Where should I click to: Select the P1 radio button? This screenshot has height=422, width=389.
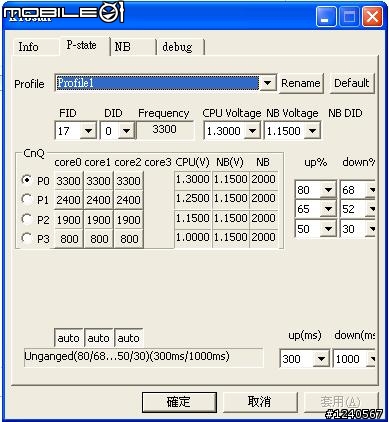coord(26,199)
